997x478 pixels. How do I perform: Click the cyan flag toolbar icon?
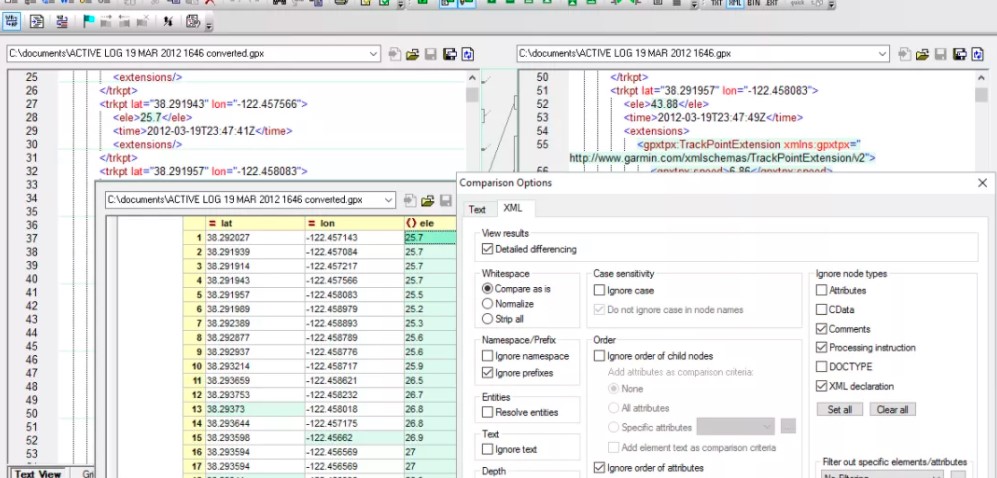point(89,22)
